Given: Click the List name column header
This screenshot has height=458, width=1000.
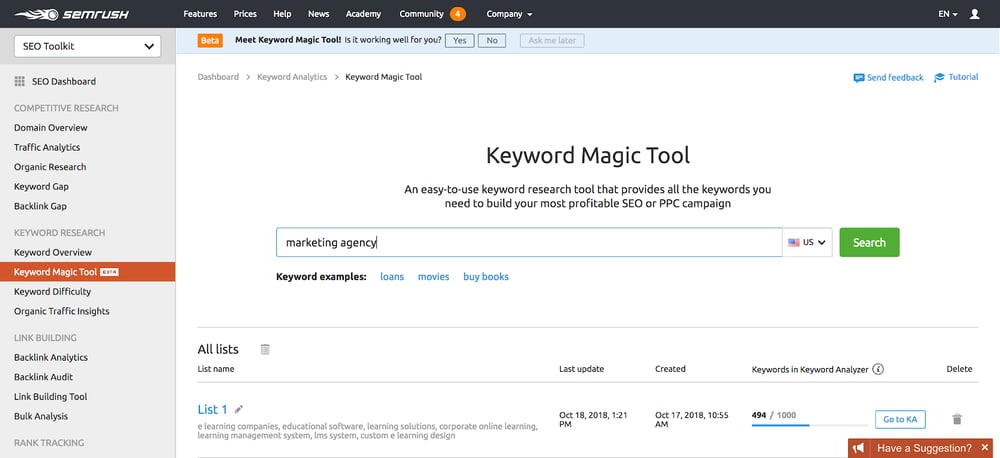Looking at the screenshot, I should (216, 369).
